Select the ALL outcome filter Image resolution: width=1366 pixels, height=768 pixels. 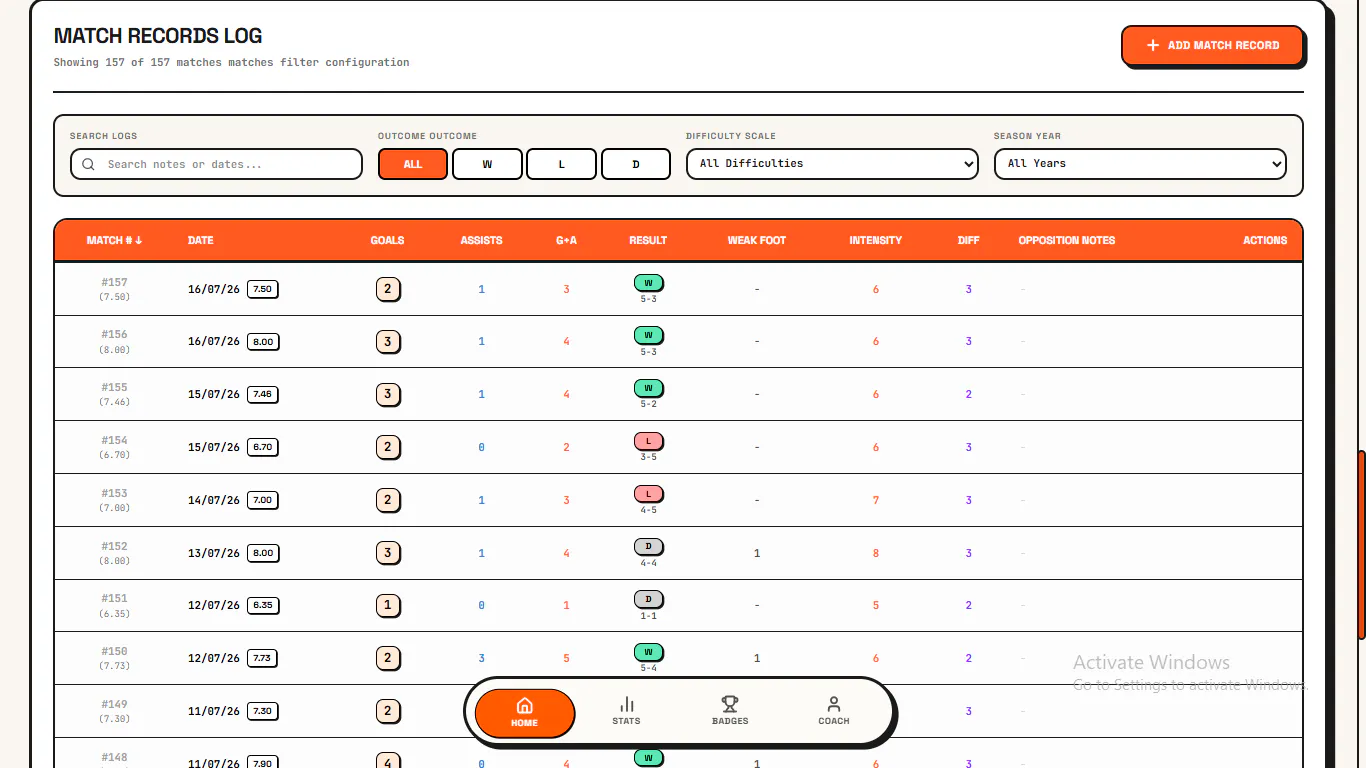point(413,164)
